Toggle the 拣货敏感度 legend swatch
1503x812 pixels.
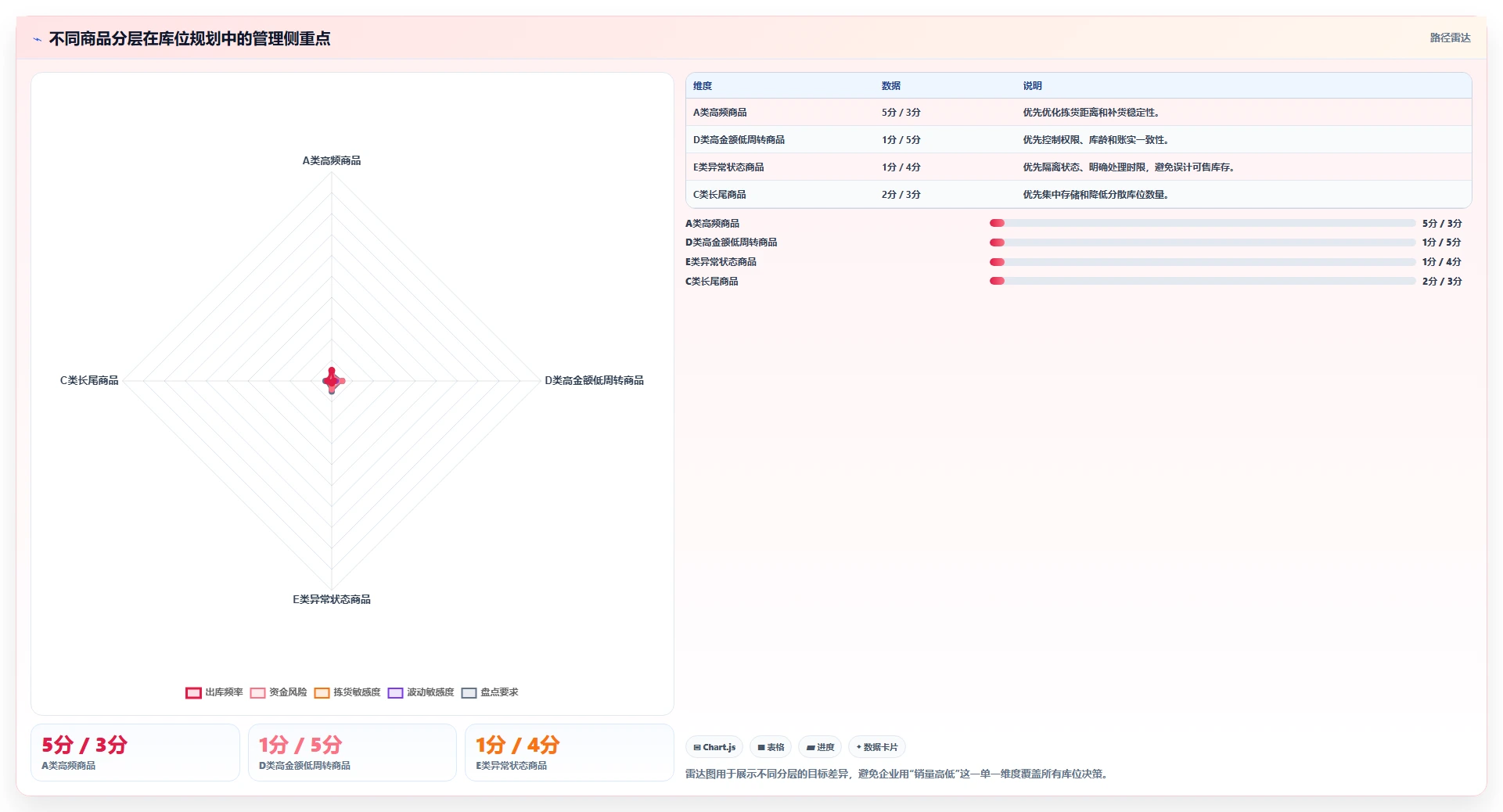pyautogui.click(x=322, y=693)
